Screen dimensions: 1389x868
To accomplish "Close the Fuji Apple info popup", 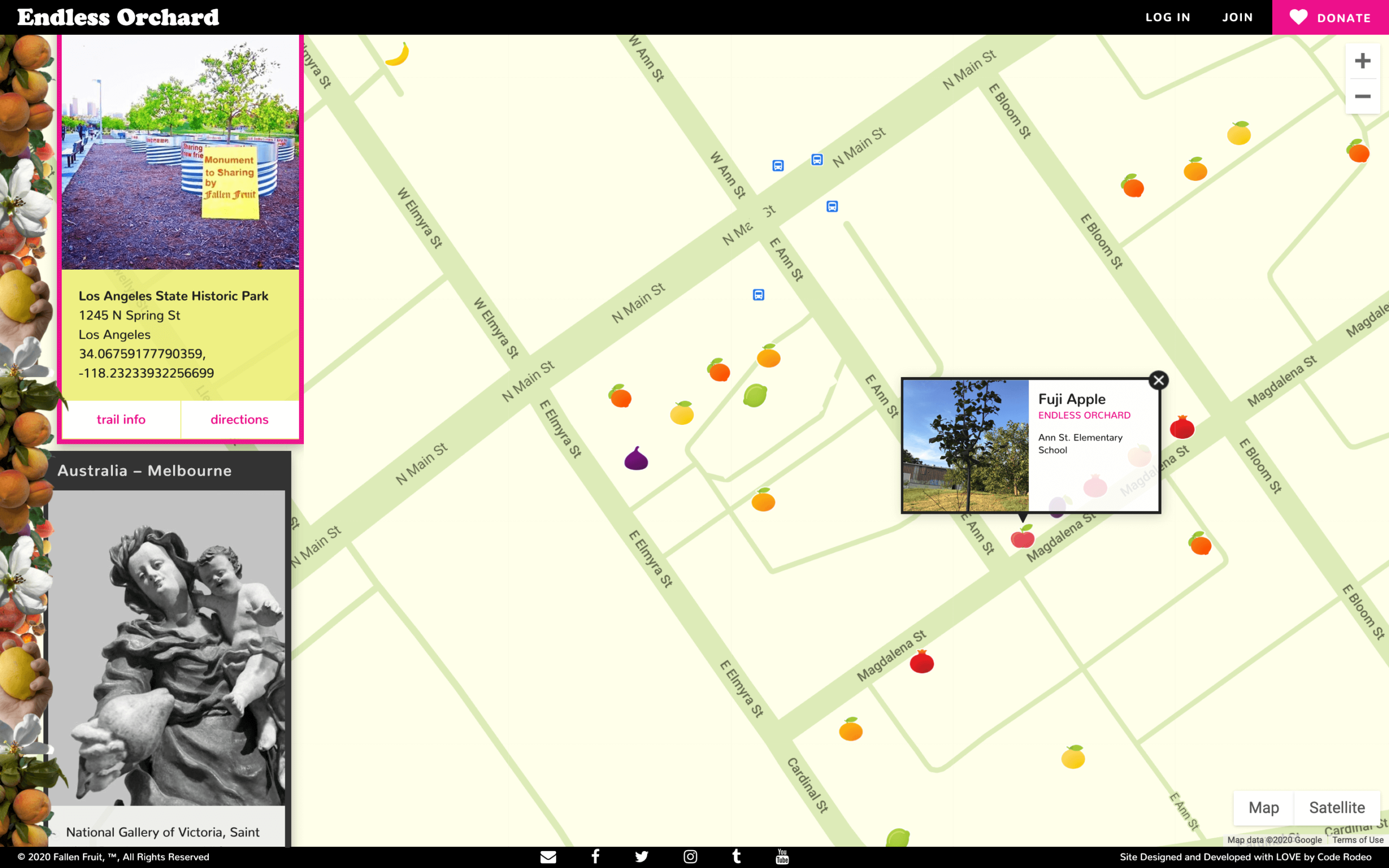I will pyautogui.click(x=1158, y=380).
